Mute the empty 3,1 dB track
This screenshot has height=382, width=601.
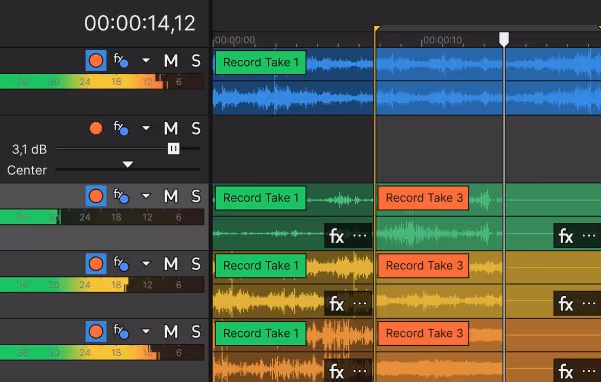pos(171,128)
